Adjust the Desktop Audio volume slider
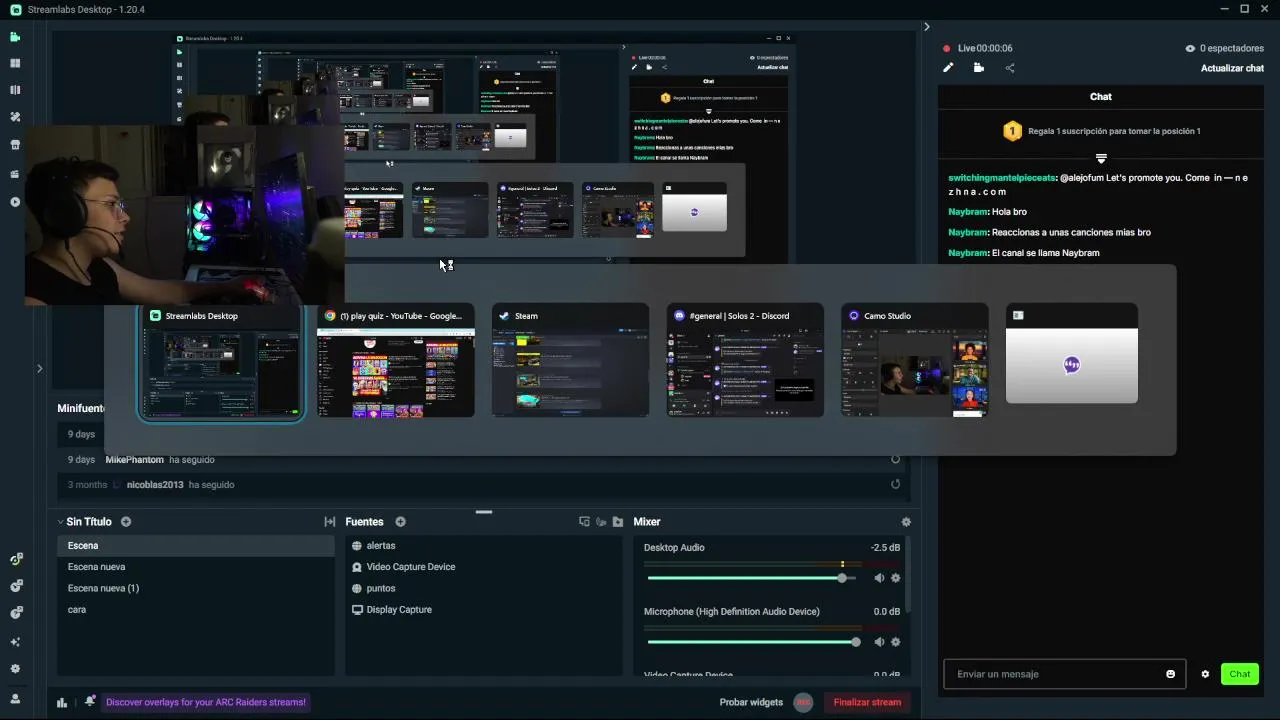This screenshot has width=1280, height=720. click(x=751, y=578)
